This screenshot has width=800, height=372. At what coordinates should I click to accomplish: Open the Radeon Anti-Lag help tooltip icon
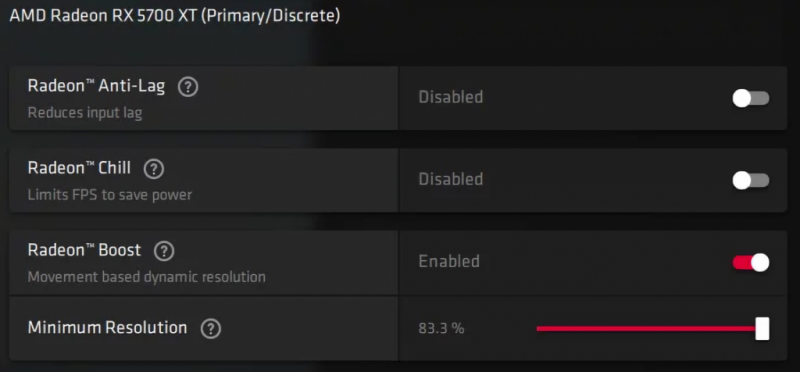[188, 88]
